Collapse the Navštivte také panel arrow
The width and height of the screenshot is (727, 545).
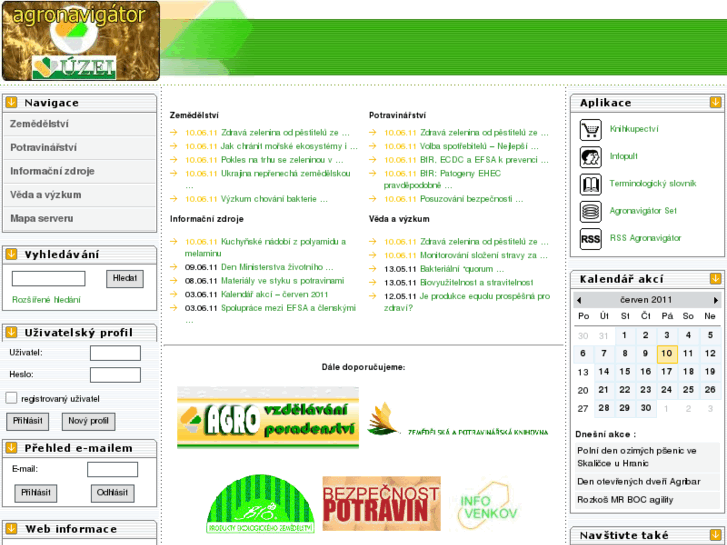tap(715, 535)
